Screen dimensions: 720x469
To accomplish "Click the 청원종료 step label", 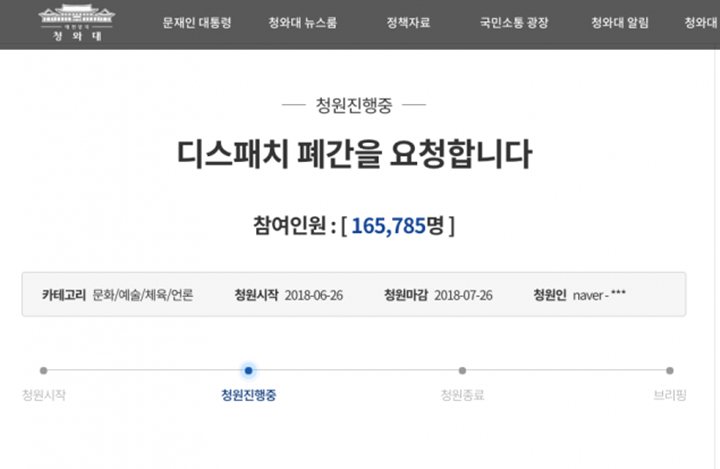I will point(462,395).
